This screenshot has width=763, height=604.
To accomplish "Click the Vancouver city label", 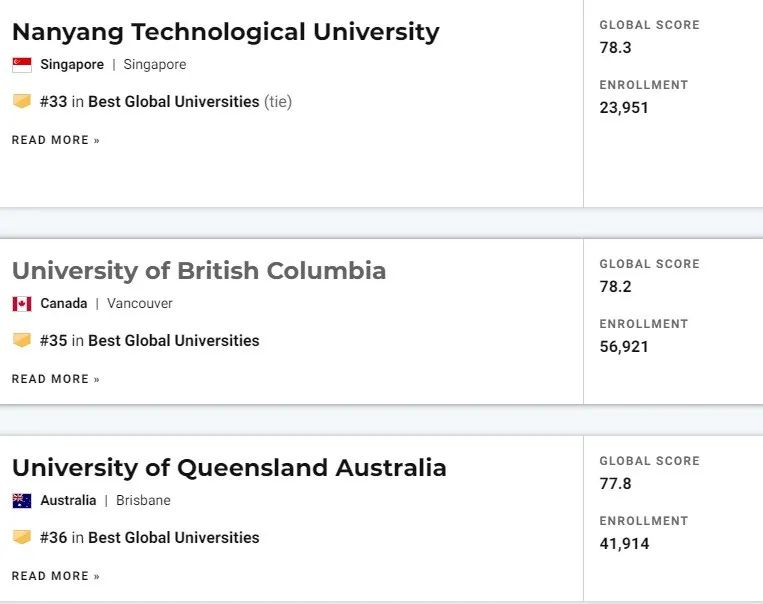I will click(140, 304).
